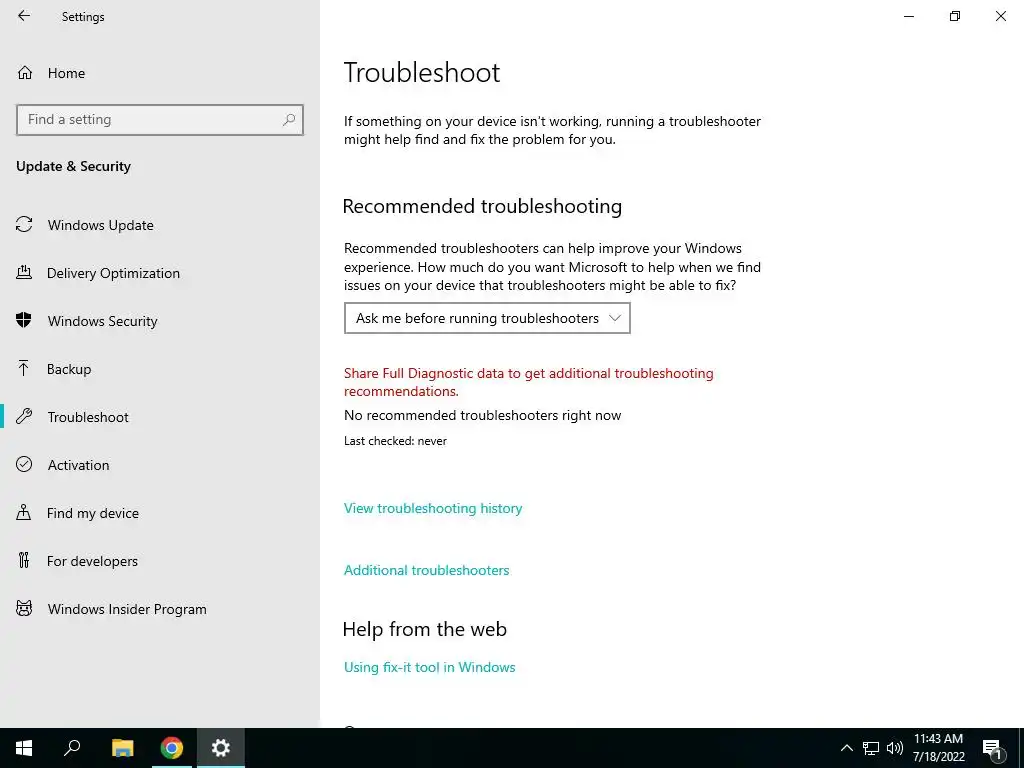The width and height of the screenshot is (1024, 768).
Task: Open Using fix-it tool in Windows link
Action: [430, 667]
